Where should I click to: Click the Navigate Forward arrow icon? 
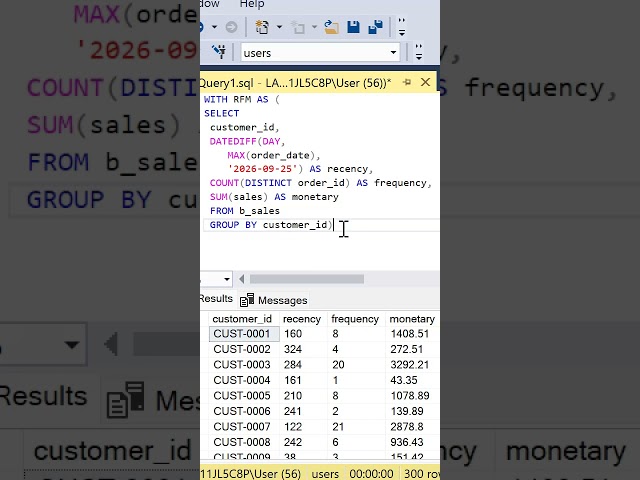point(231,27)
